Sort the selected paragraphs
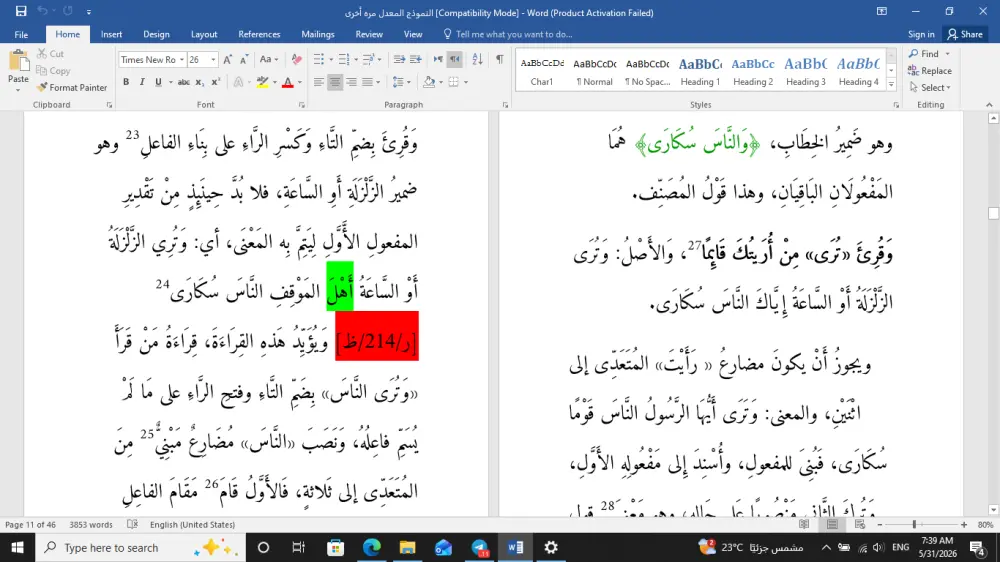The width and height of the screenshot is (1000, 562). 477,59
